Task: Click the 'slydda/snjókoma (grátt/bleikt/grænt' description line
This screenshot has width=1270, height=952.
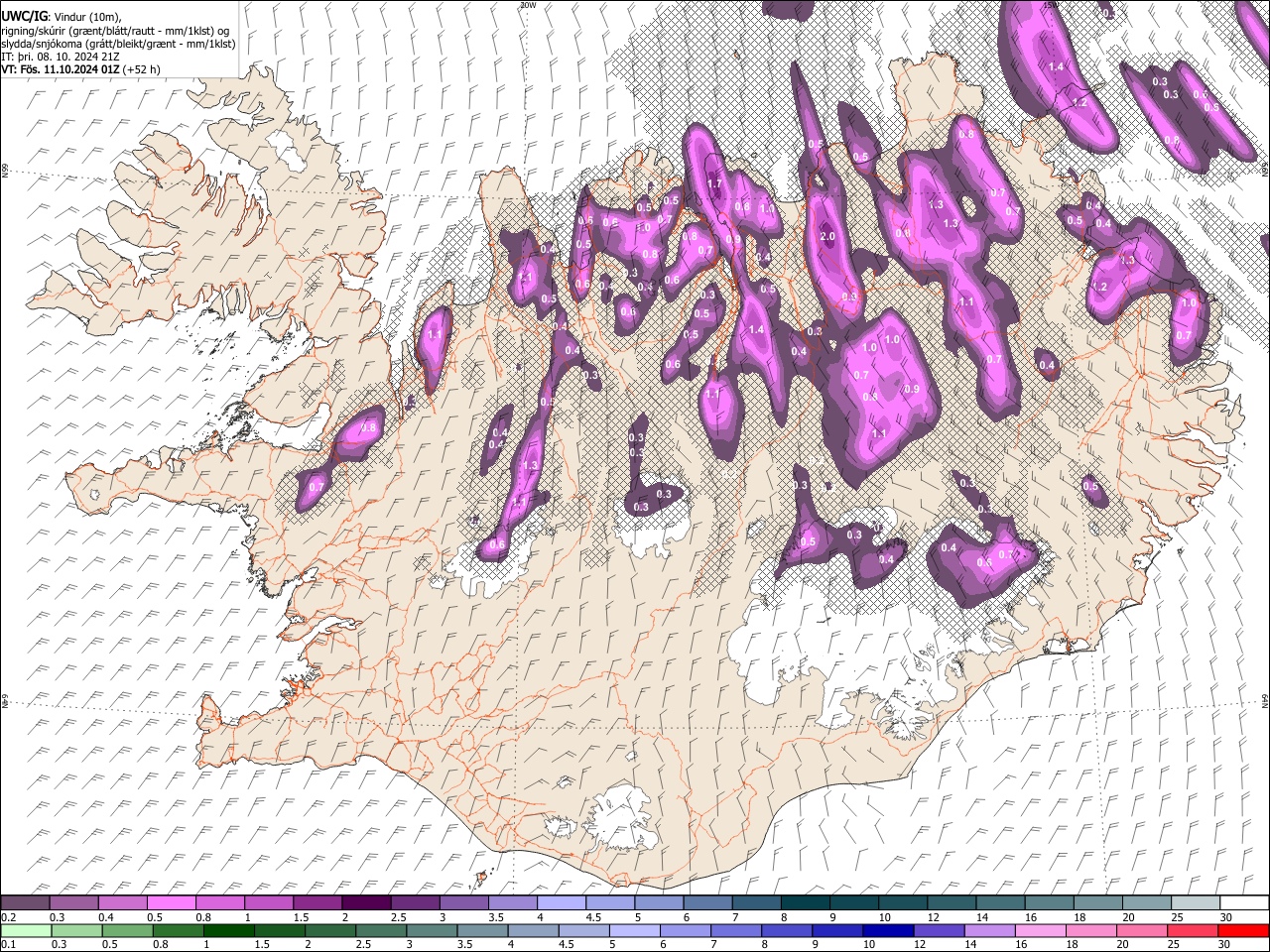Action: 118,44
